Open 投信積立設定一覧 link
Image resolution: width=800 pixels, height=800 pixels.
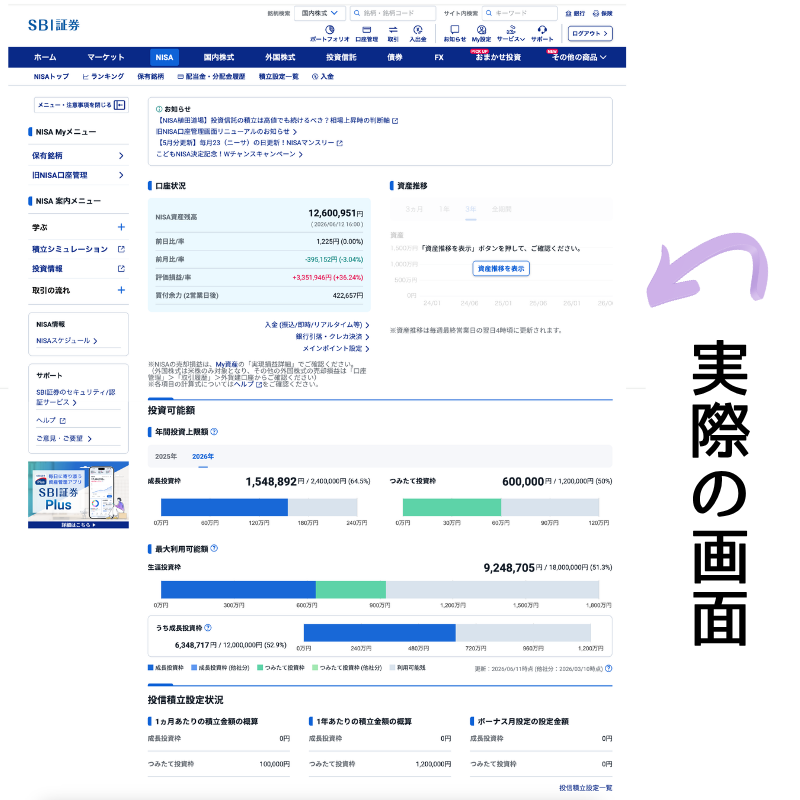click(586, 788)
